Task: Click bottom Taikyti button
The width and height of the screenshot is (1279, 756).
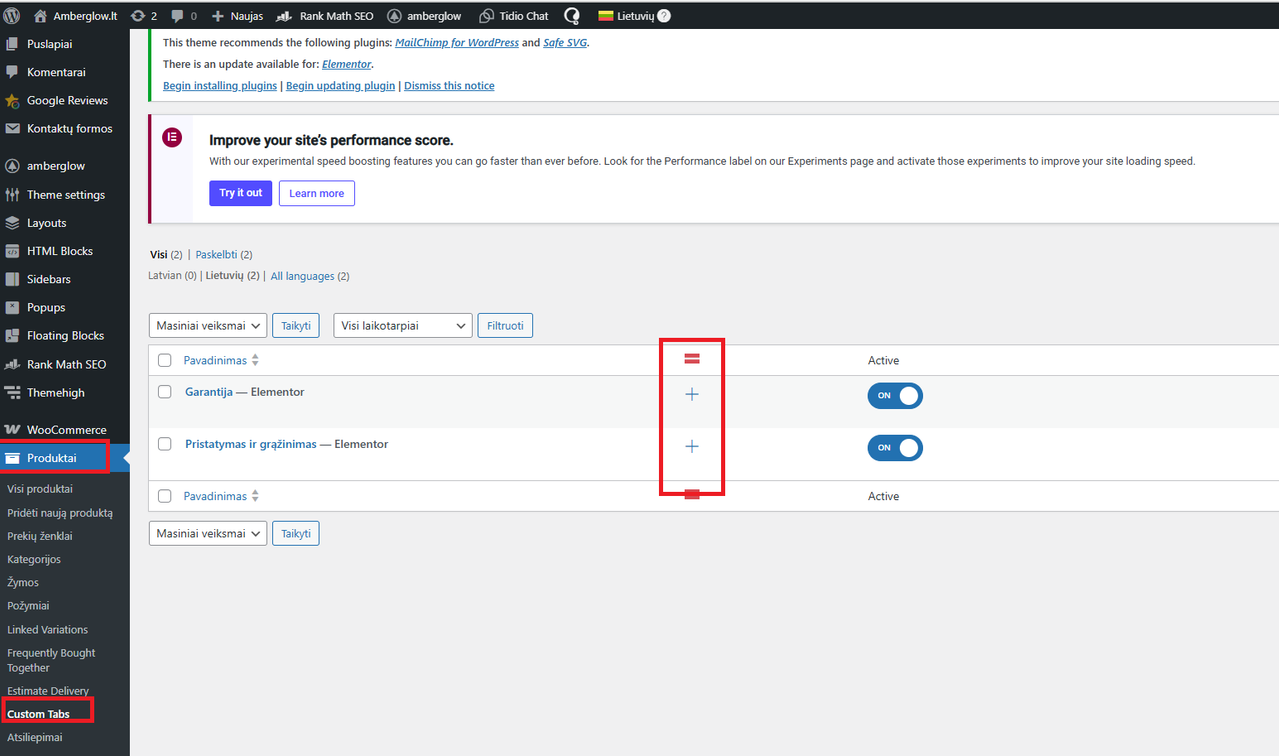Action: (x=296, y=533)
